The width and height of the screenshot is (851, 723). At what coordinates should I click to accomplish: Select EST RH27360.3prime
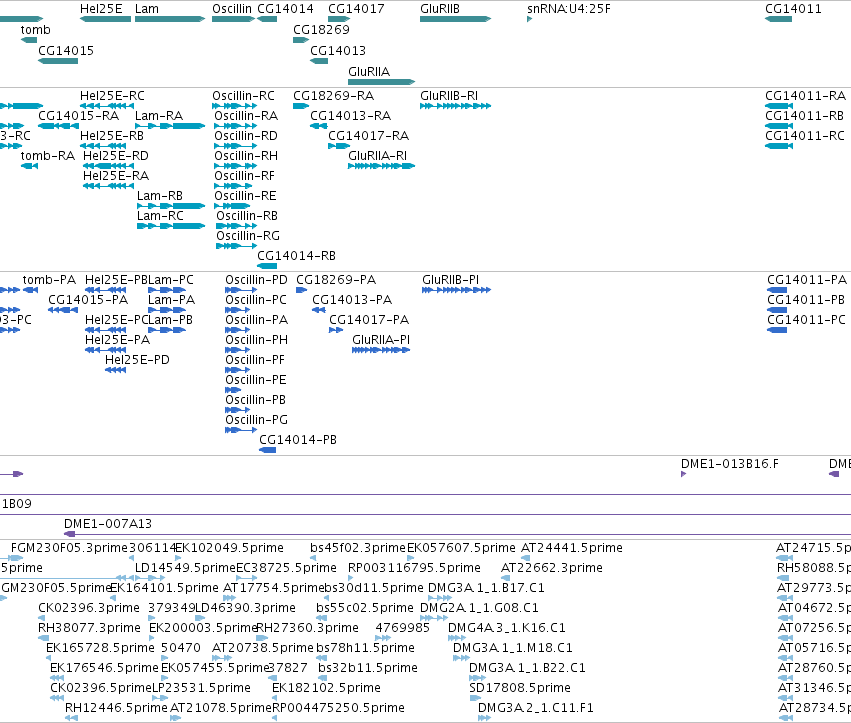click(x=307, y=628)
